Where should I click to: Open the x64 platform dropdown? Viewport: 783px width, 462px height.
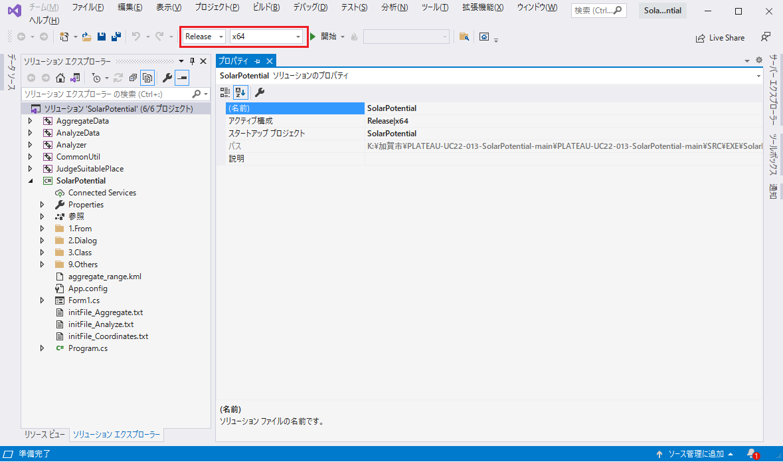[x=266, y=37]
